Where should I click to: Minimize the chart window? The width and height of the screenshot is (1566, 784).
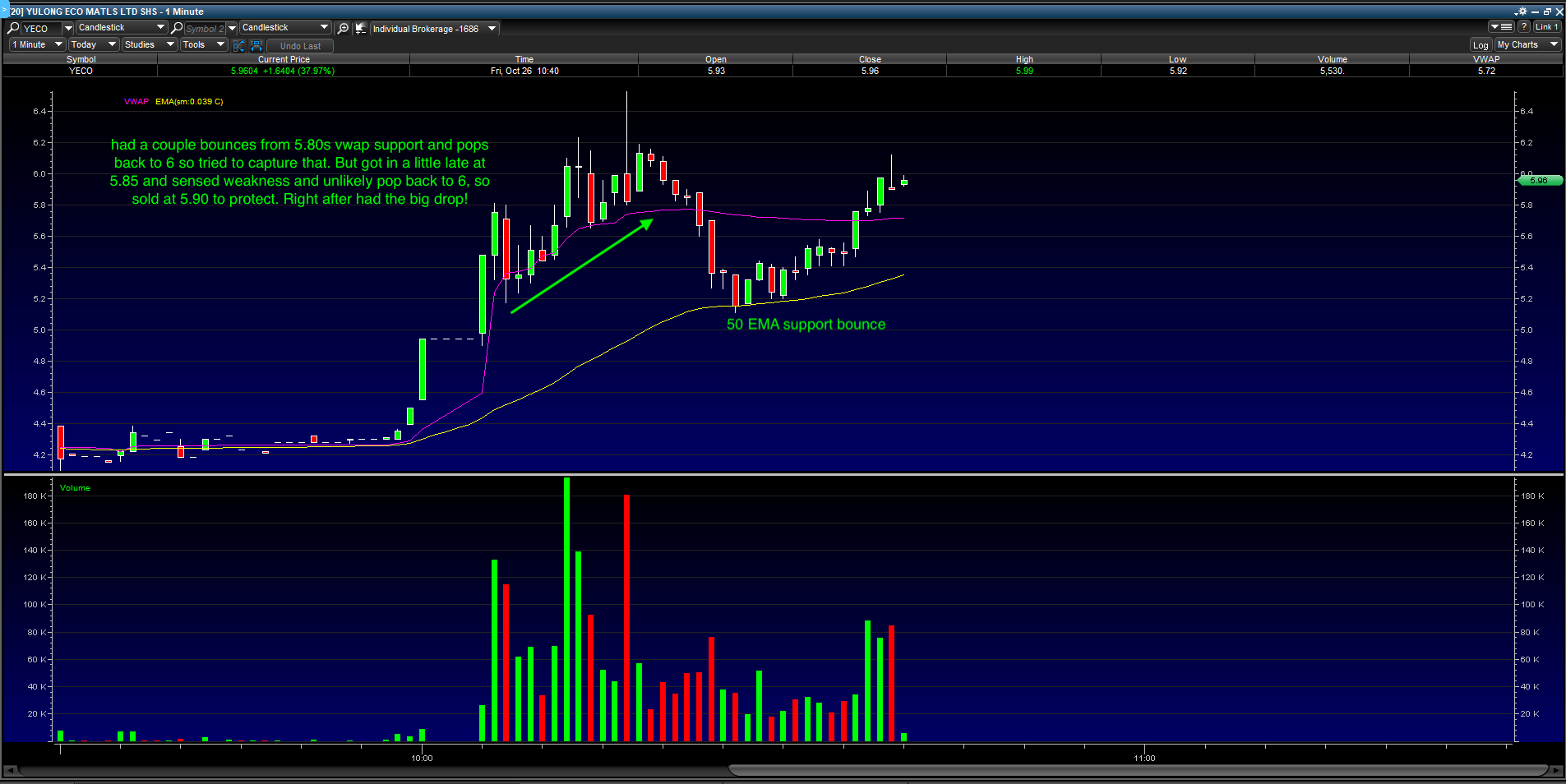[x=1535, y=12]
